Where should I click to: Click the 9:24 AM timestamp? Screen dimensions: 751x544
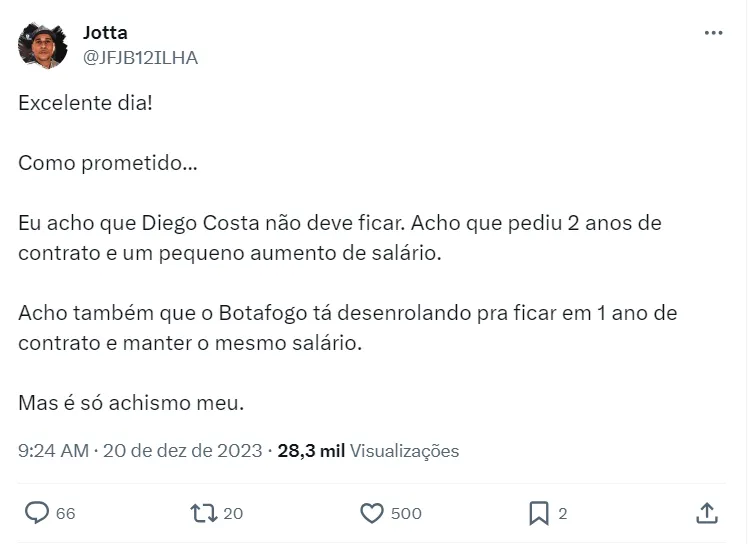(x=53, y=451)
